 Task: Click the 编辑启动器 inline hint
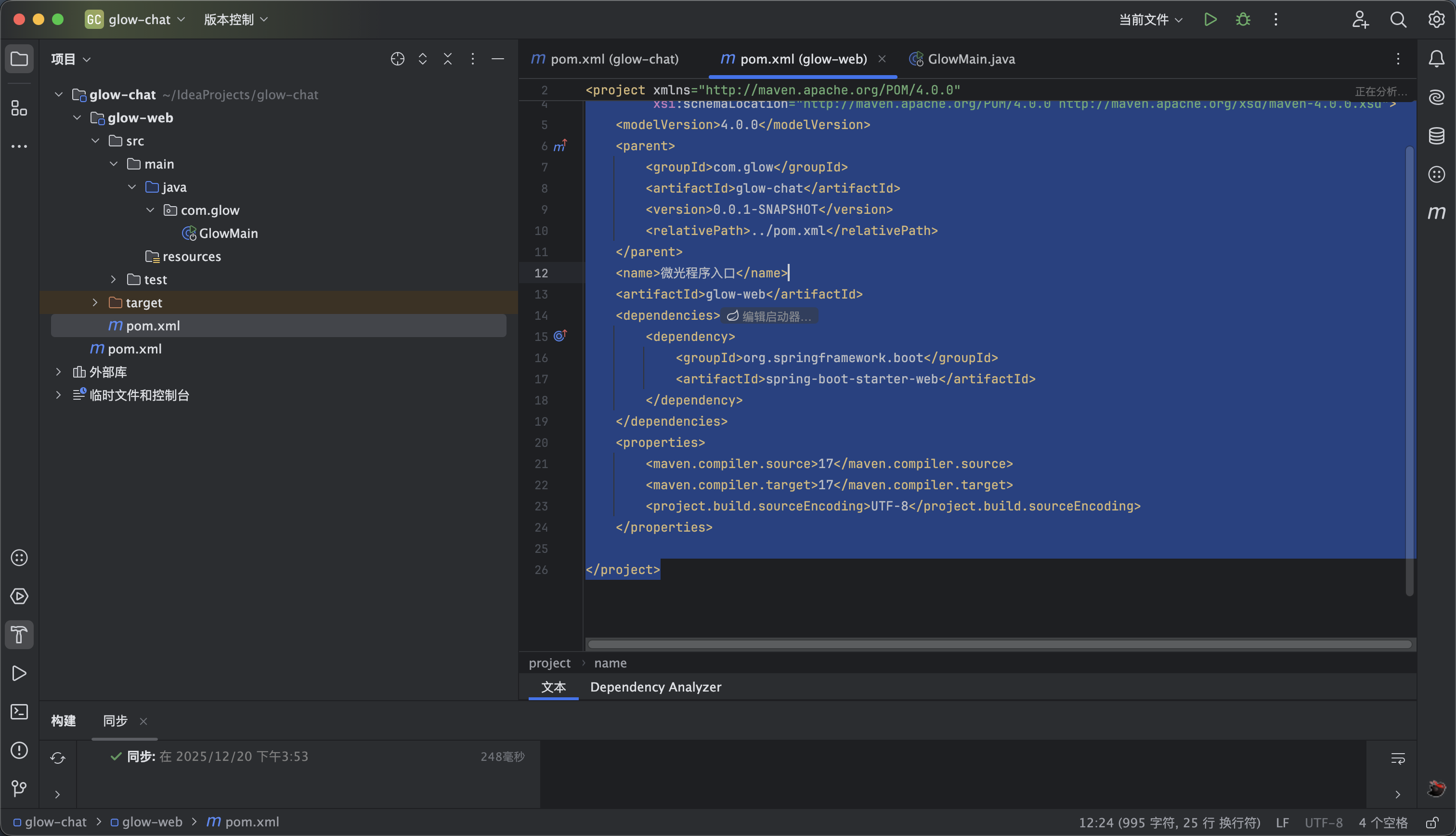tap(769, 316)
